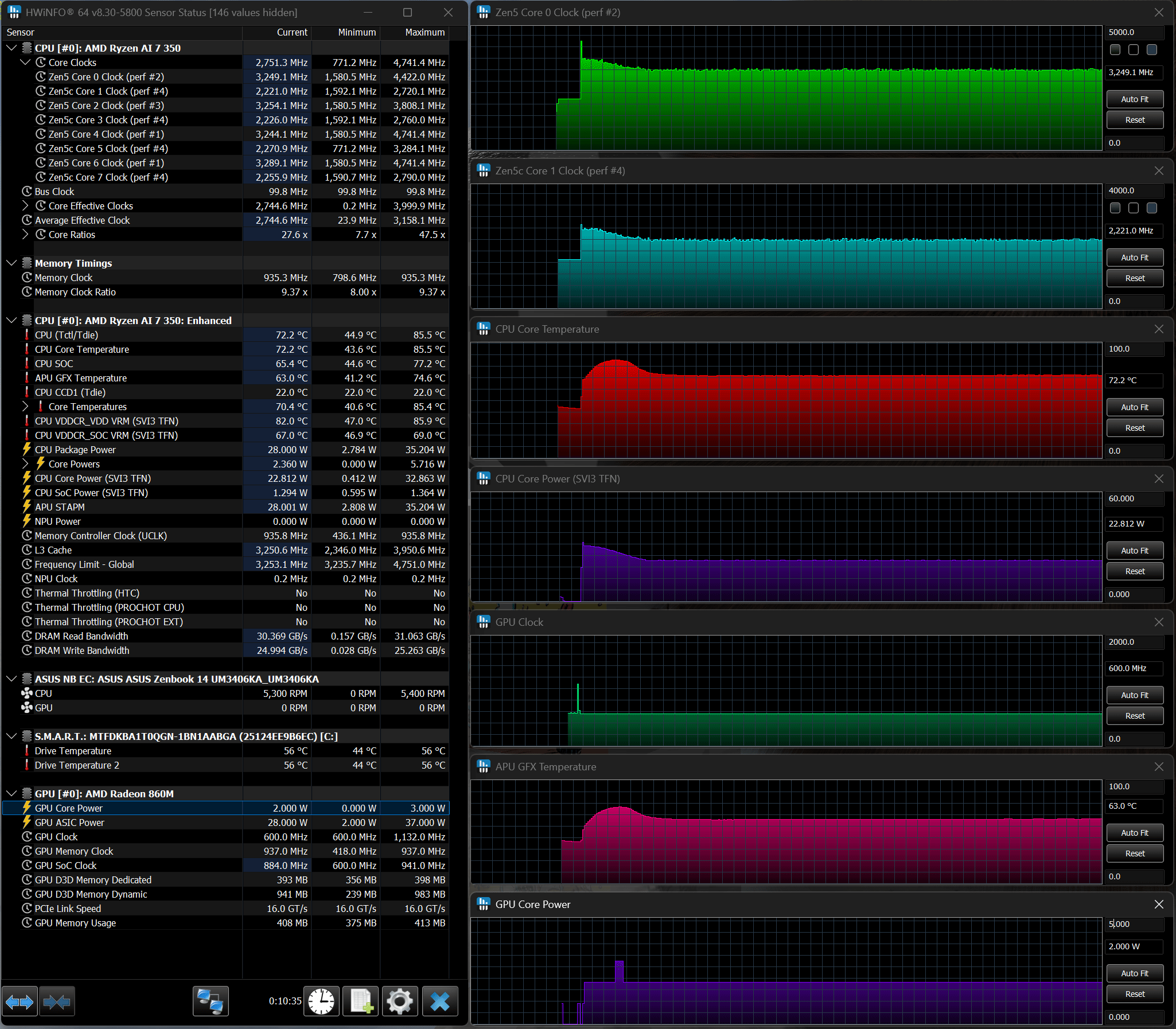Screen dimensions: 1176x1029
Task: Edit CPU Core Temperature graph minimum field 0.0
Action: pos(1135,451)
